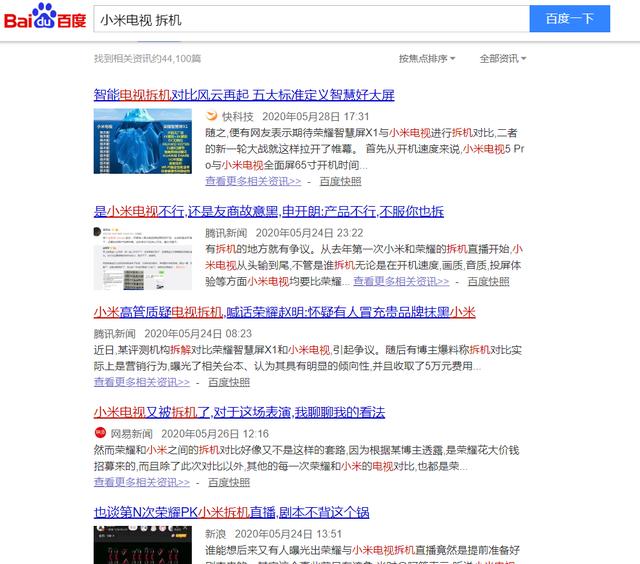The height and width of the screenshot is (564, 640).
Task: Click the dark thumbnail of 新浪 article
Action: pyautogui.click(x=142, y=545)
